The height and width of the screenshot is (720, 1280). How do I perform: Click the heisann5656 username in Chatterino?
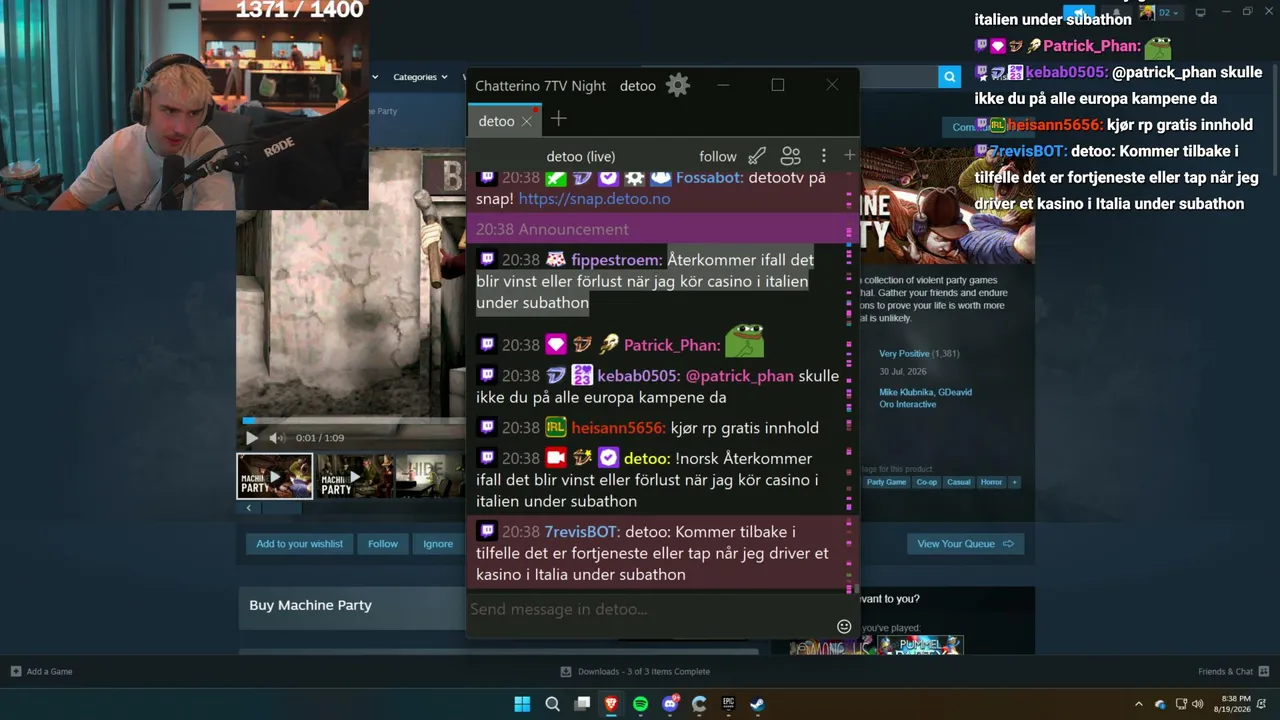618,428
